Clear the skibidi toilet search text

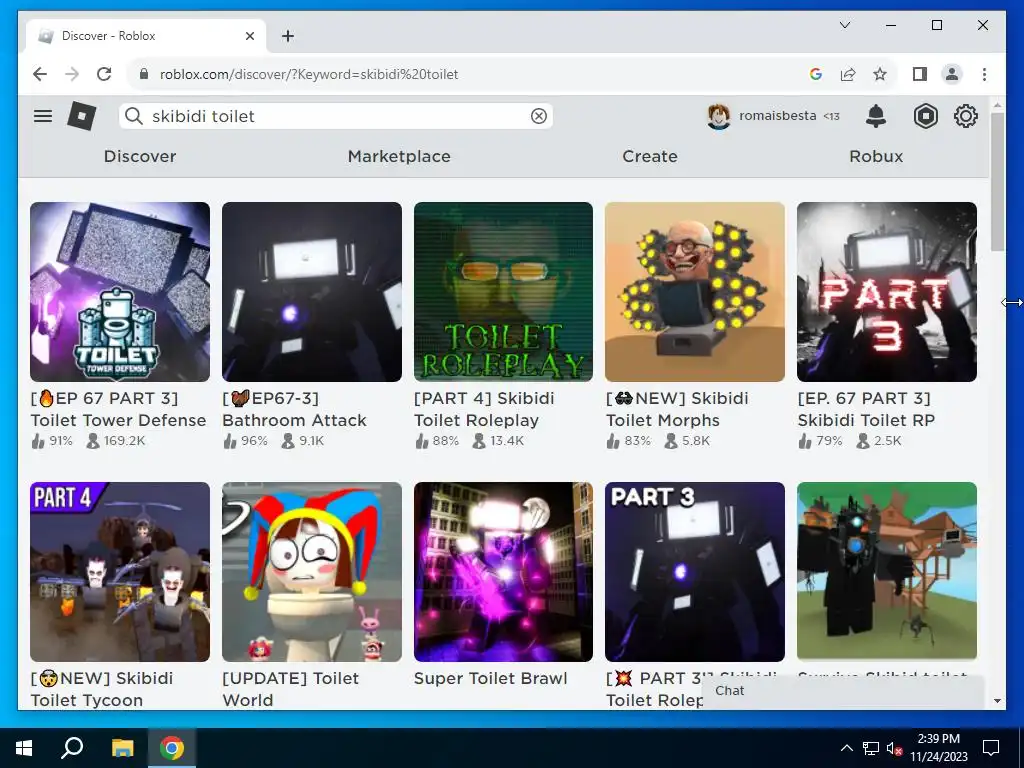pyautogui.click(x=539, y=116)
